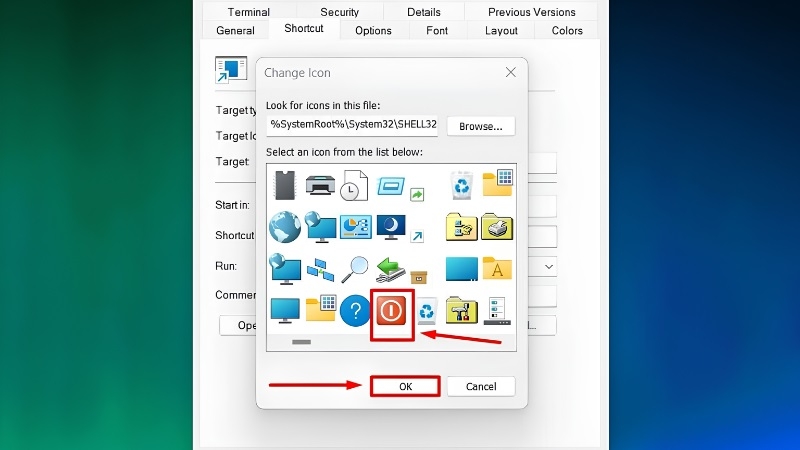Choose the blue shortcut arrow icon
Screen dimensions: 800x450
(417, 236)
